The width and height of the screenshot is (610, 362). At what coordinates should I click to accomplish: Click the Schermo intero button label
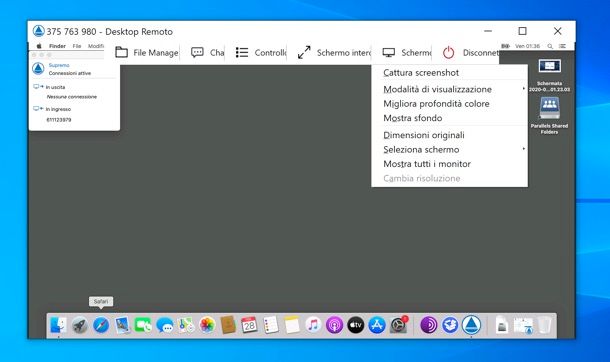(344, 52)
